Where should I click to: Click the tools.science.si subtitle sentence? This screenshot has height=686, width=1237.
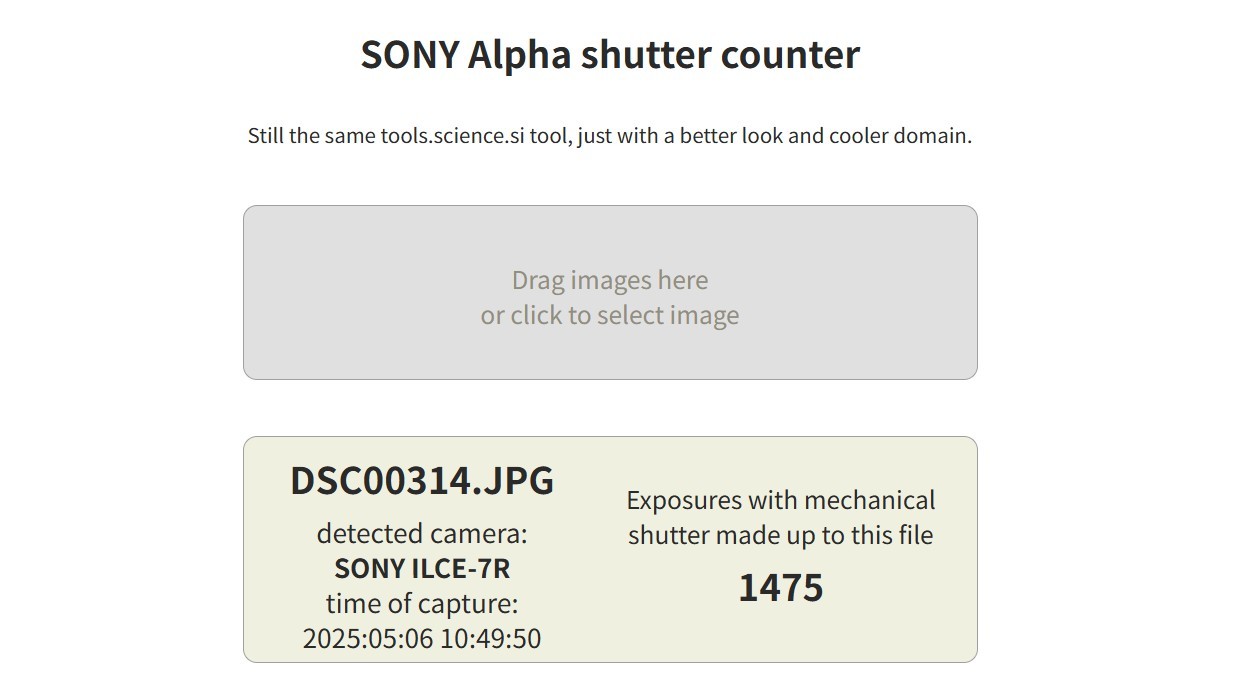(610, 135)
